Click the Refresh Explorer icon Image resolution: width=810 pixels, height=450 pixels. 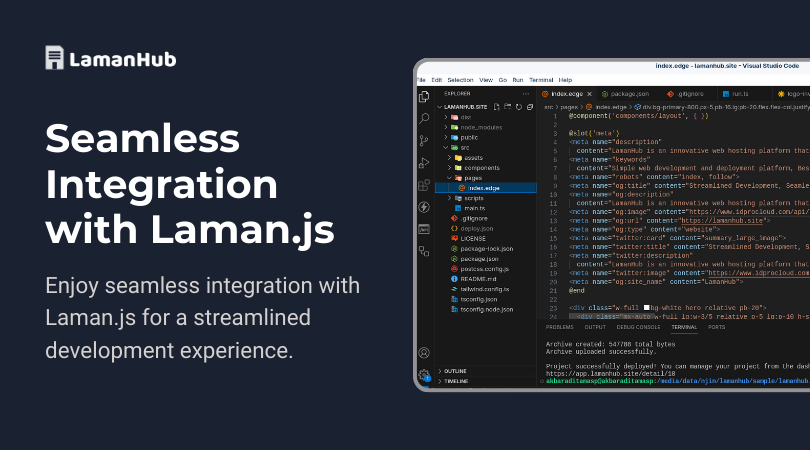pos(519,107)
